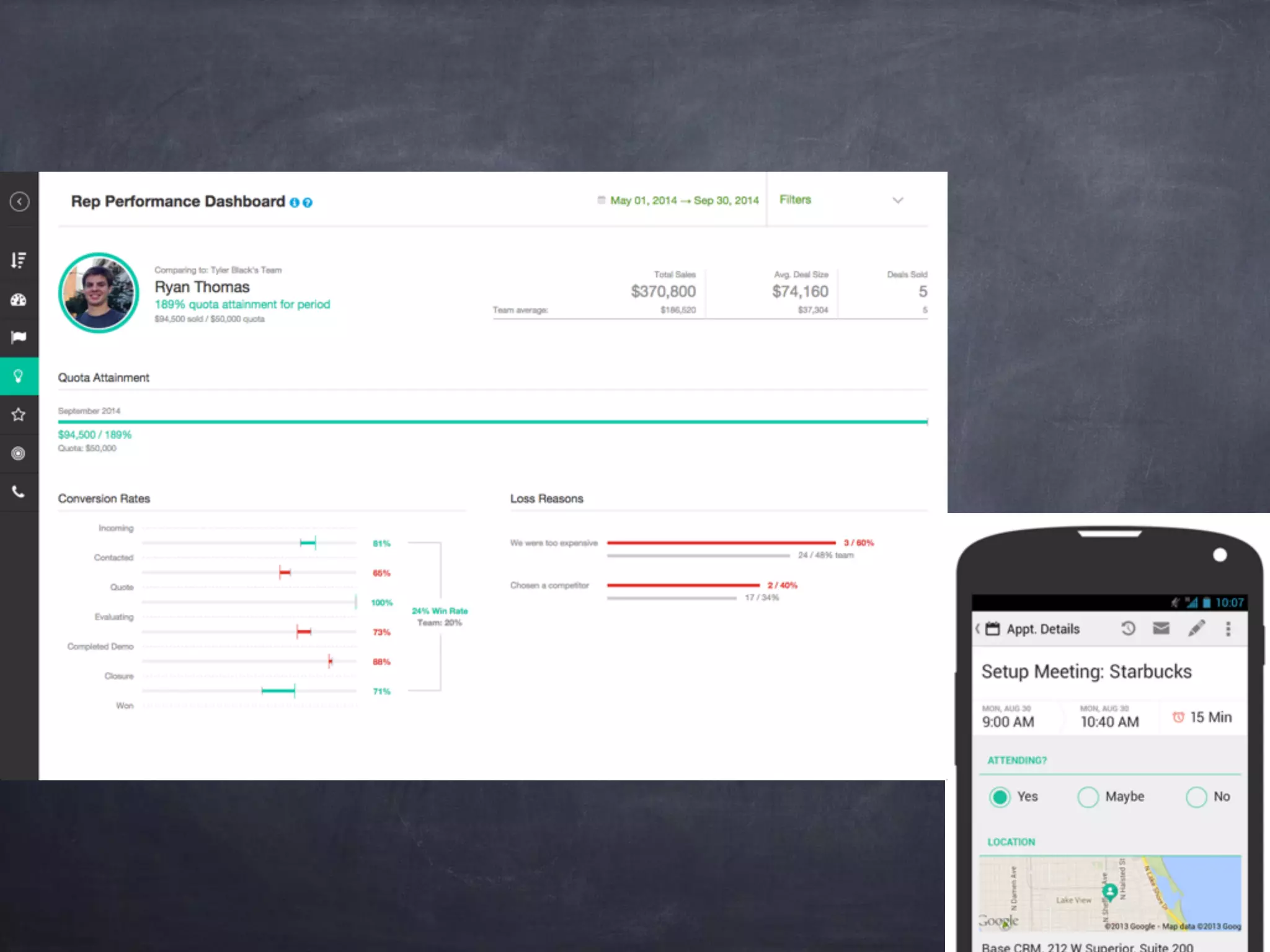The height and width of the screenshot is (952, 1270).
Task: Click the September 2014 quota progress bar
Action: point(492,422)
